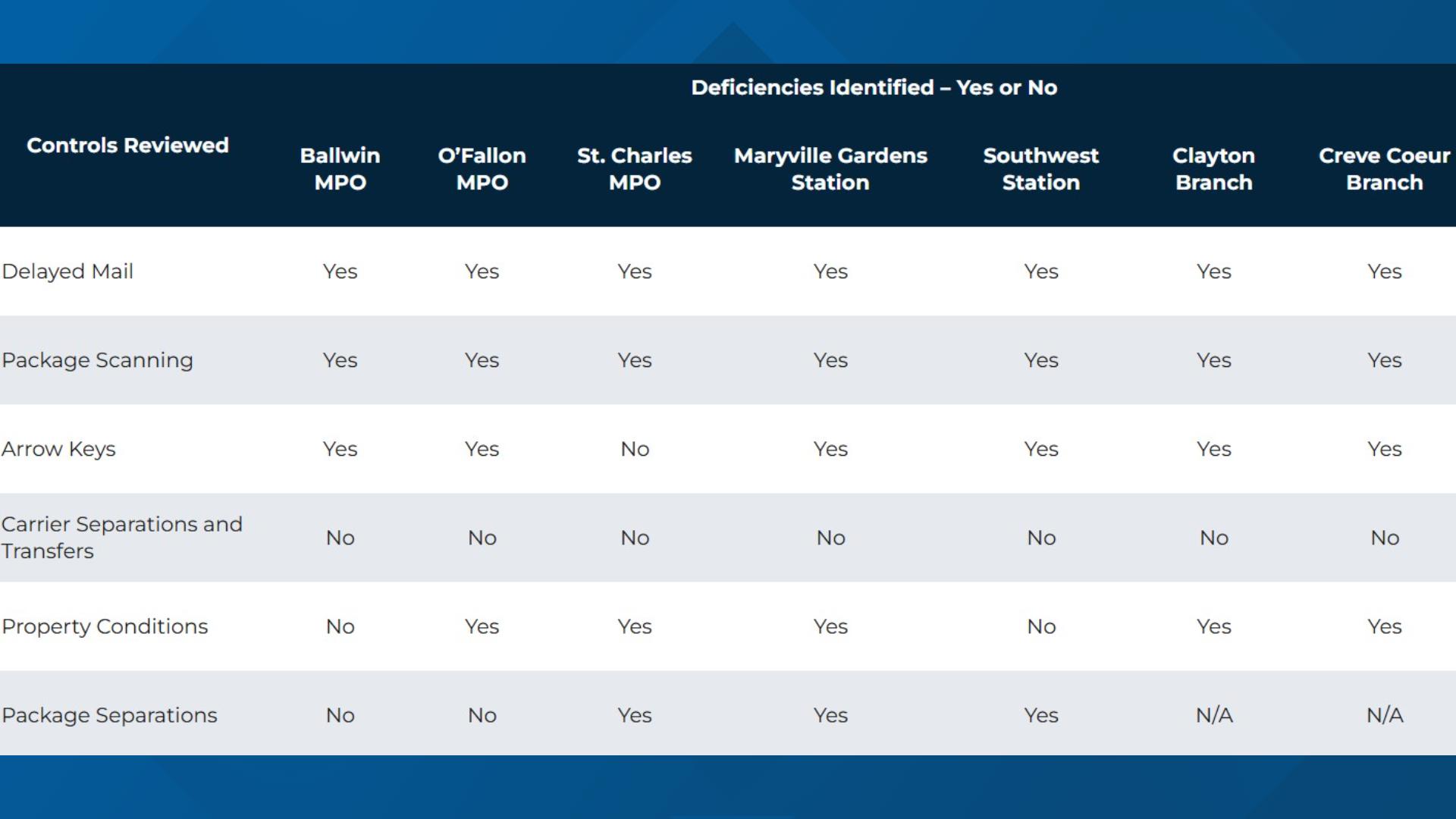Screen dimensions: 1456x819
Task: Click Creve Coeur Package Separations N/A cell
Action: tap(1385, 715)
